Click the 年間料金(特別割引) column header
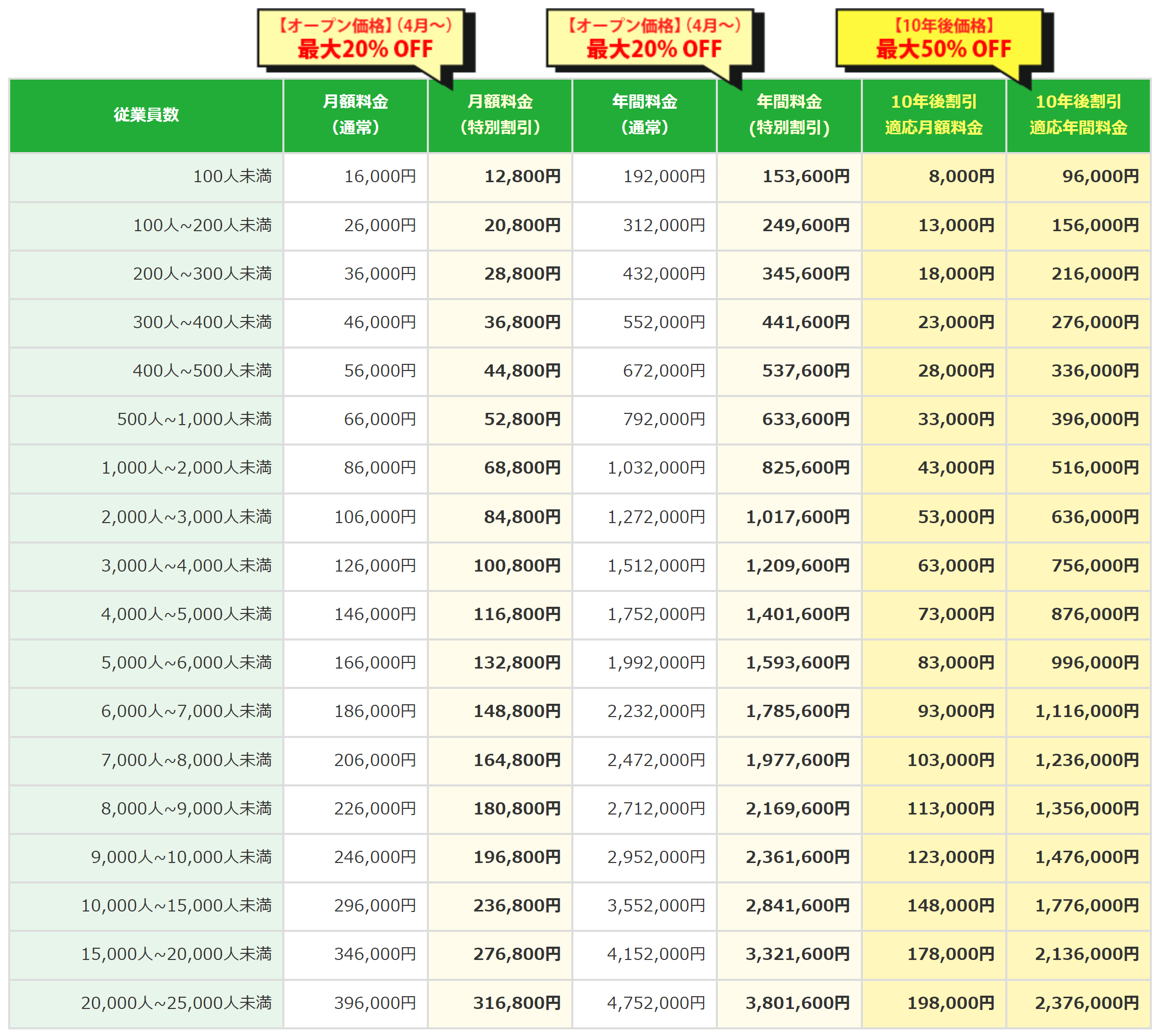The height and width of the screenshot is (1036, 1158). 789,115
